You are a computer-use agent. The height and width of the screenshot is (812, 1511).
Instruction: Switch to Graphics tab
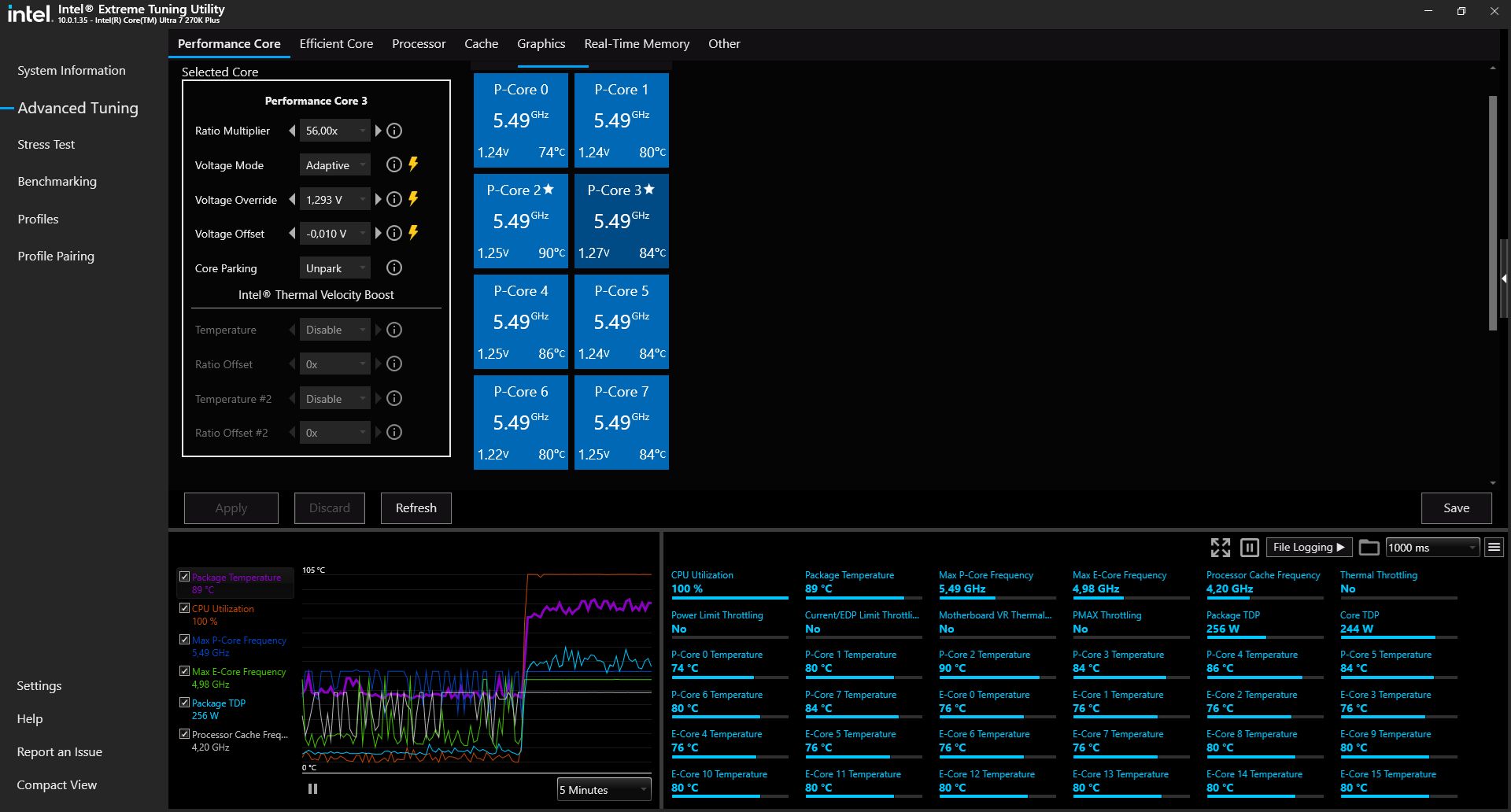pyautogui.click(x=541, y=44)
